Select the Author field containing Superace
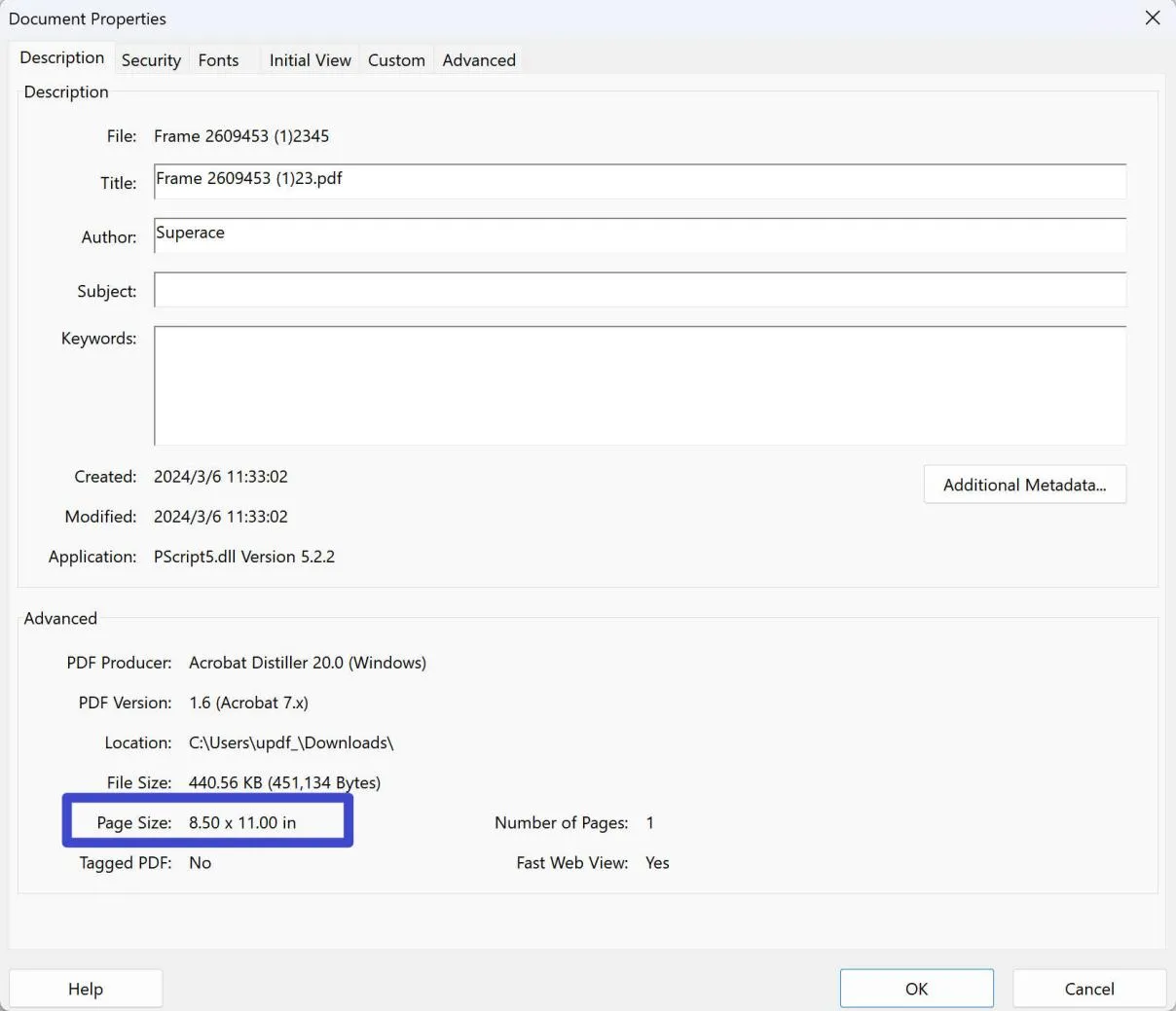Image resolution: width=1176 pixels, height=1011 pixels. point(638,235)
